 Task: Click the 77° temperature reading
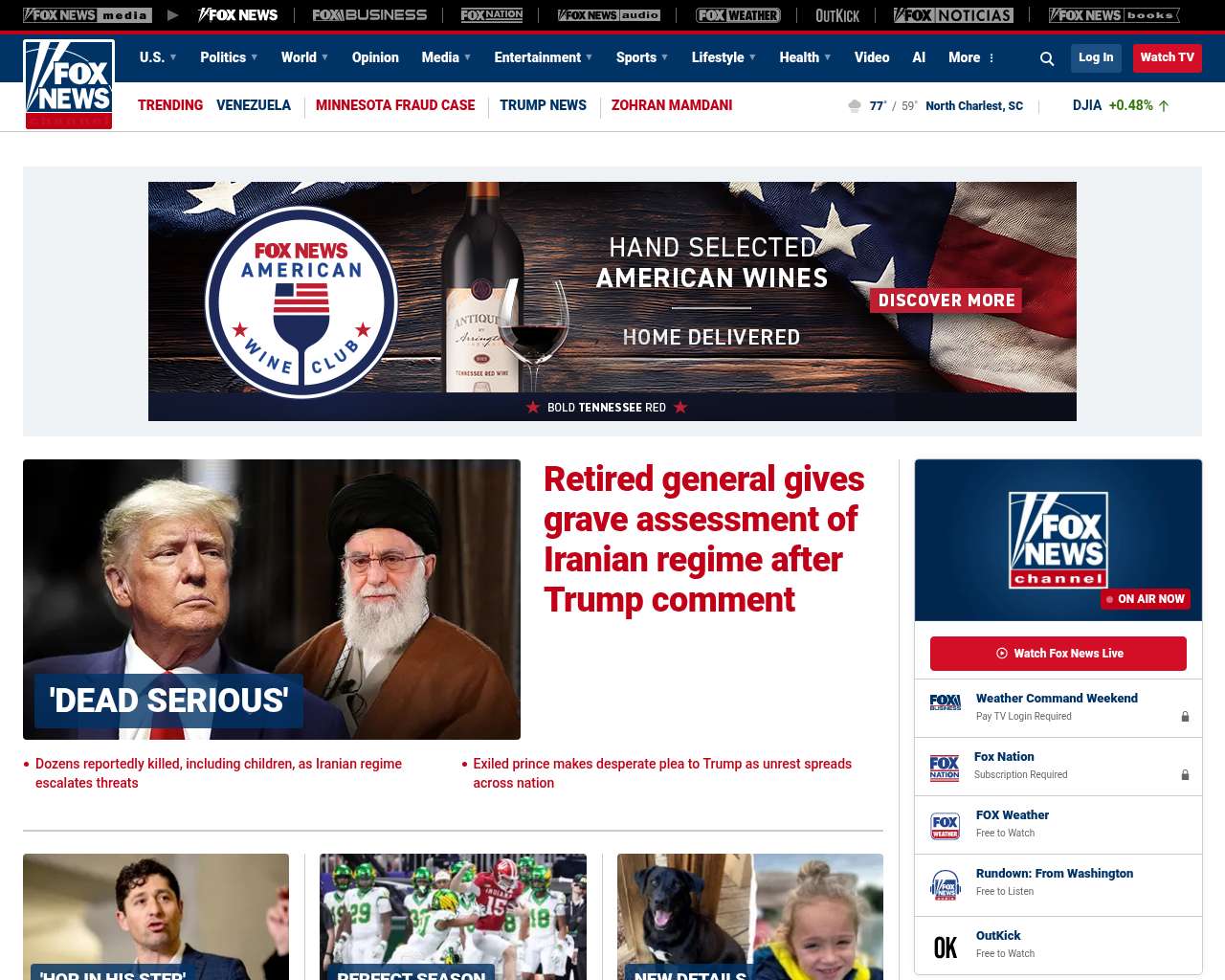[878, 106]
